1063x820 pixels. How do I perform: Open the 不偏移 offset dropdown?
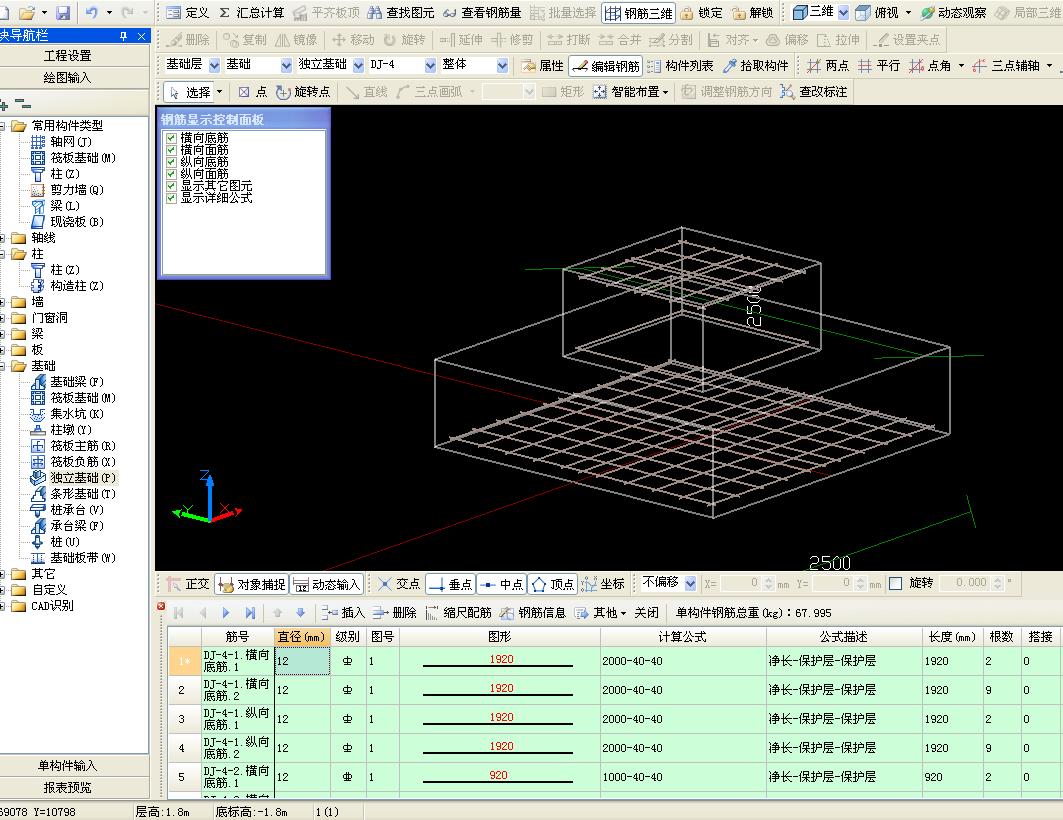(690, 583)
